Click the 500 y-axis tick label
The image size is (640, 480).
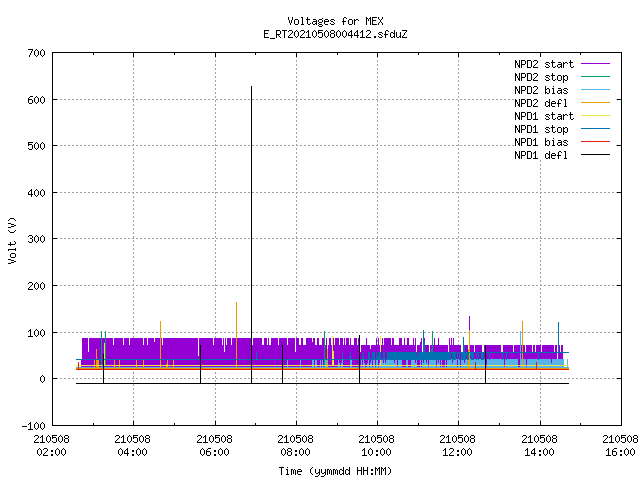pyautogui.click(x=37, y=146)
